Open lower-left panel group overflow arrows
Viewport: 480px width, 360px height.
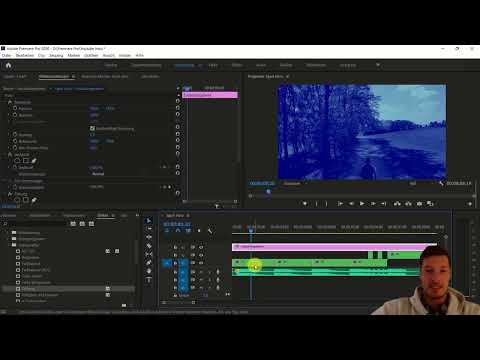pyautogui.click(x=137, y=215)
